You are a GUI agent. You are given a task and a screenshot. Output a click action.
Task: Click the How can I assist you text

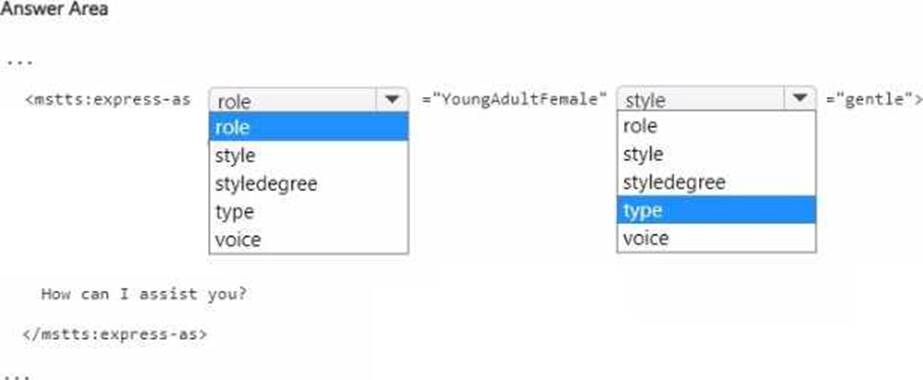pos(144,294)
